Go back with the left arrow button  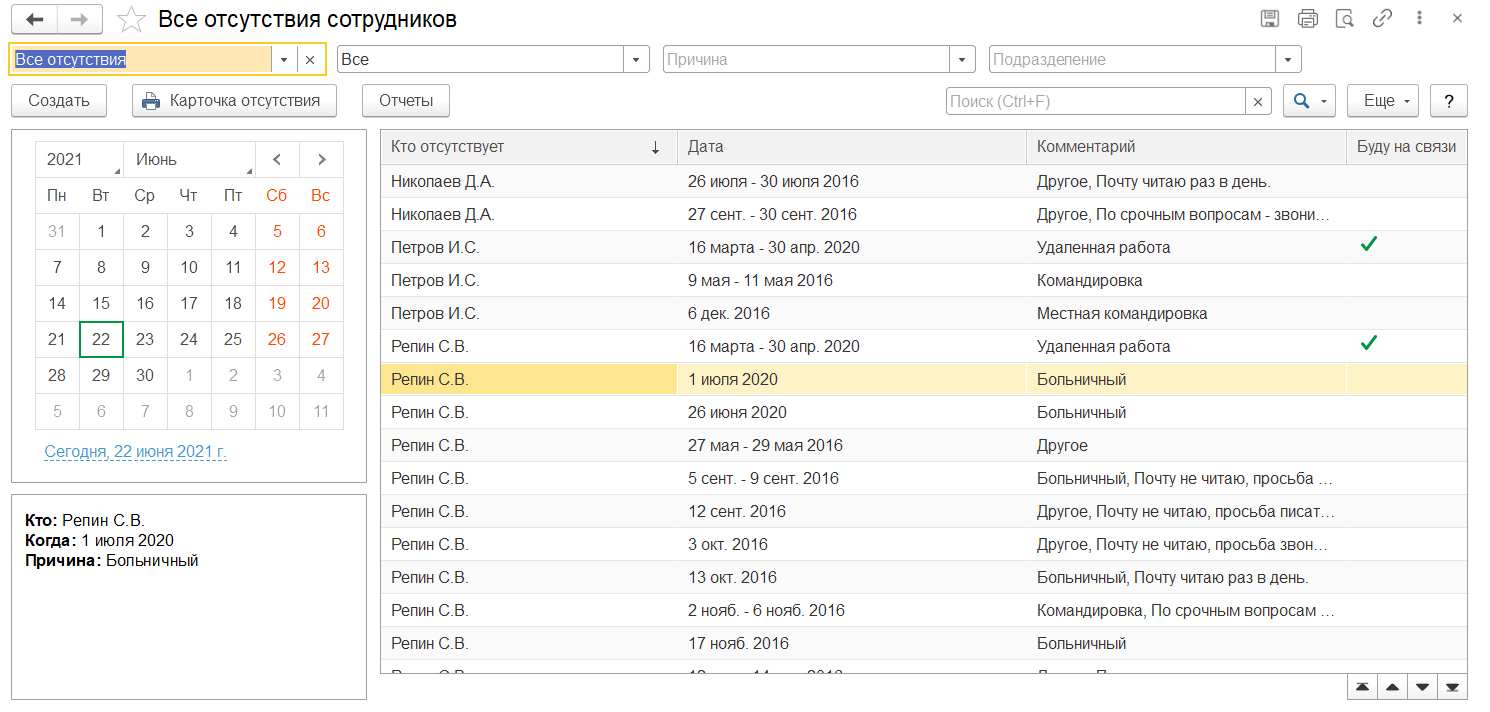(34, 19)
